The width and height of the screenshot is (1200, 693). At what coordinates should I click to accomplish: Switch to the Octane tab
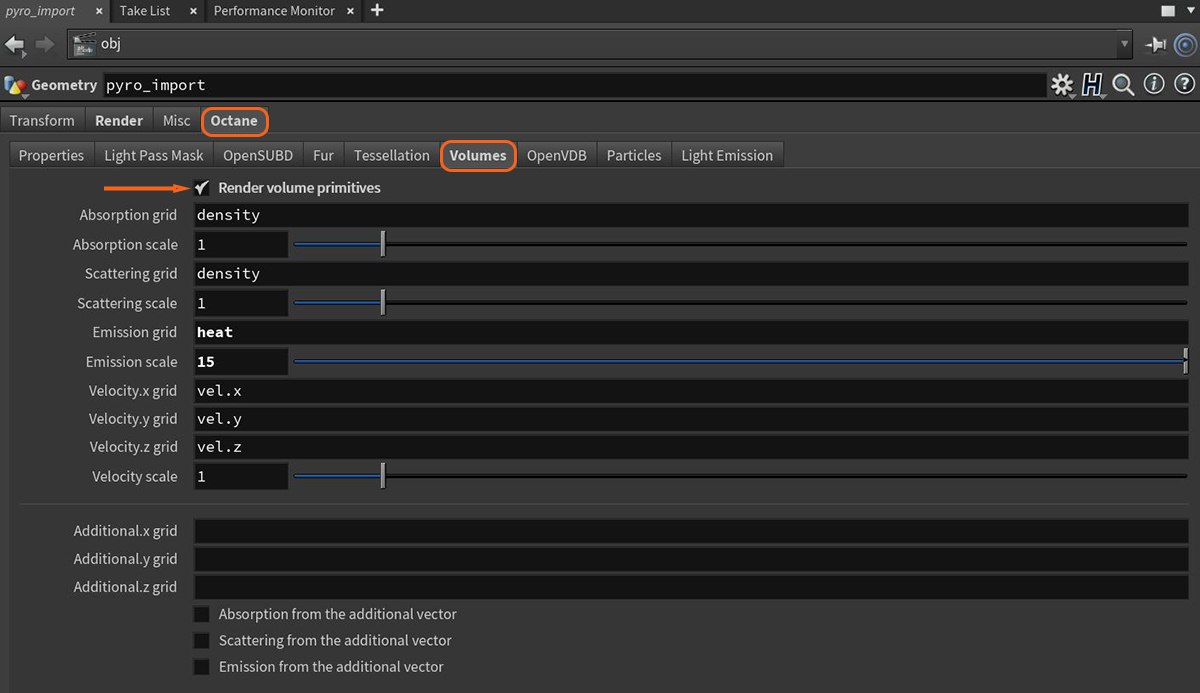(x=235, y=120)
